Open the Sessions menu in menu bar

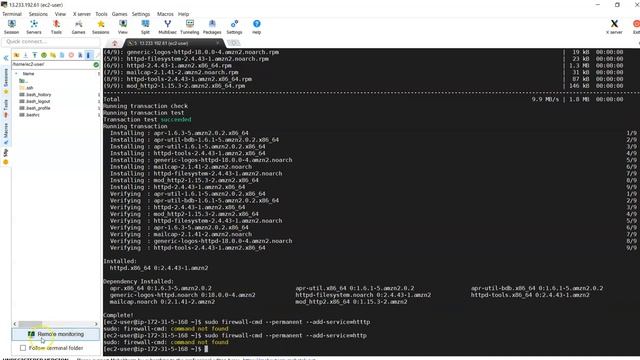coord(38,14)
